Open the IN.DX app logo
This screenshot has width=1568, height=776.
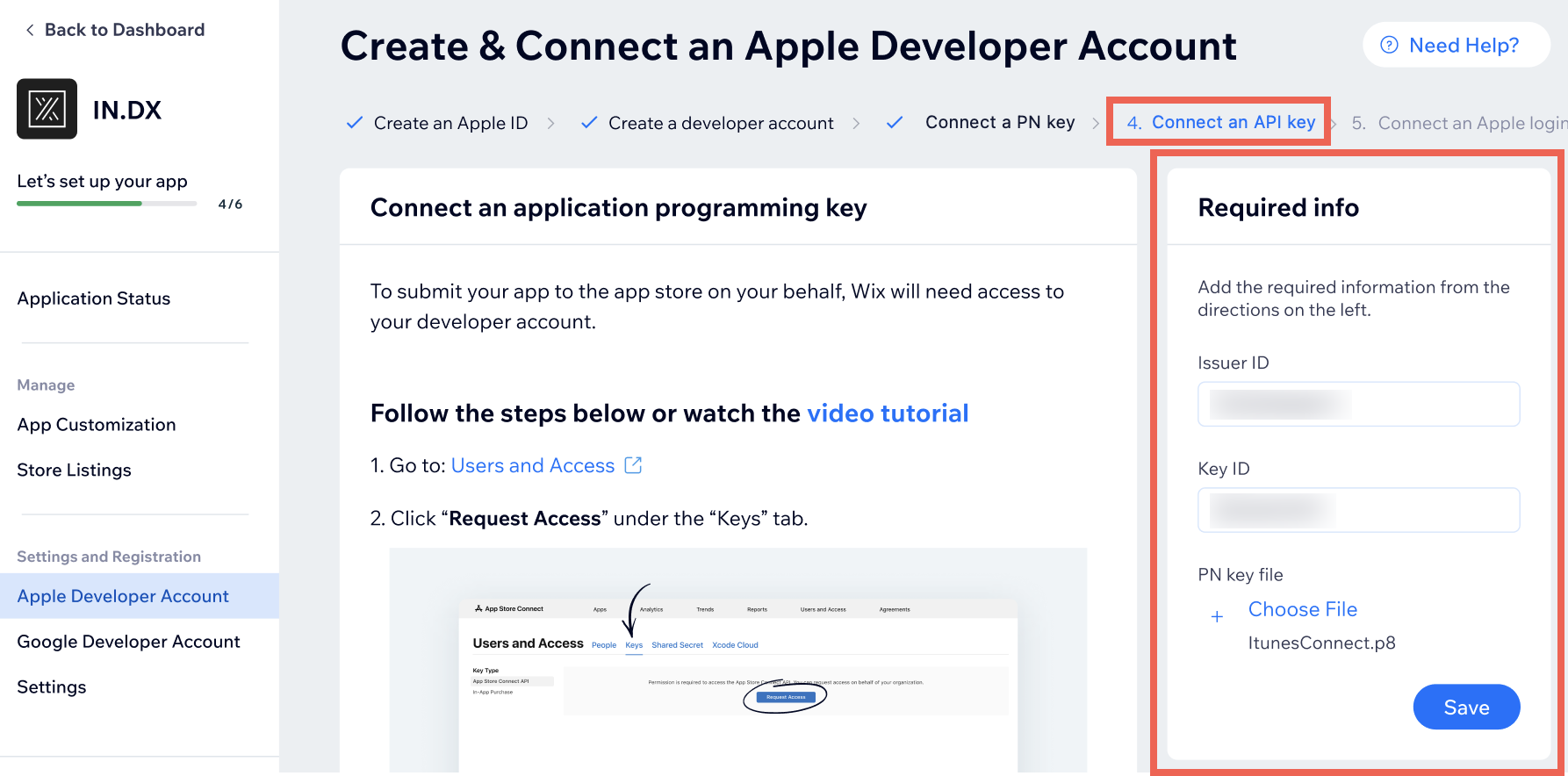coord(47,109)
